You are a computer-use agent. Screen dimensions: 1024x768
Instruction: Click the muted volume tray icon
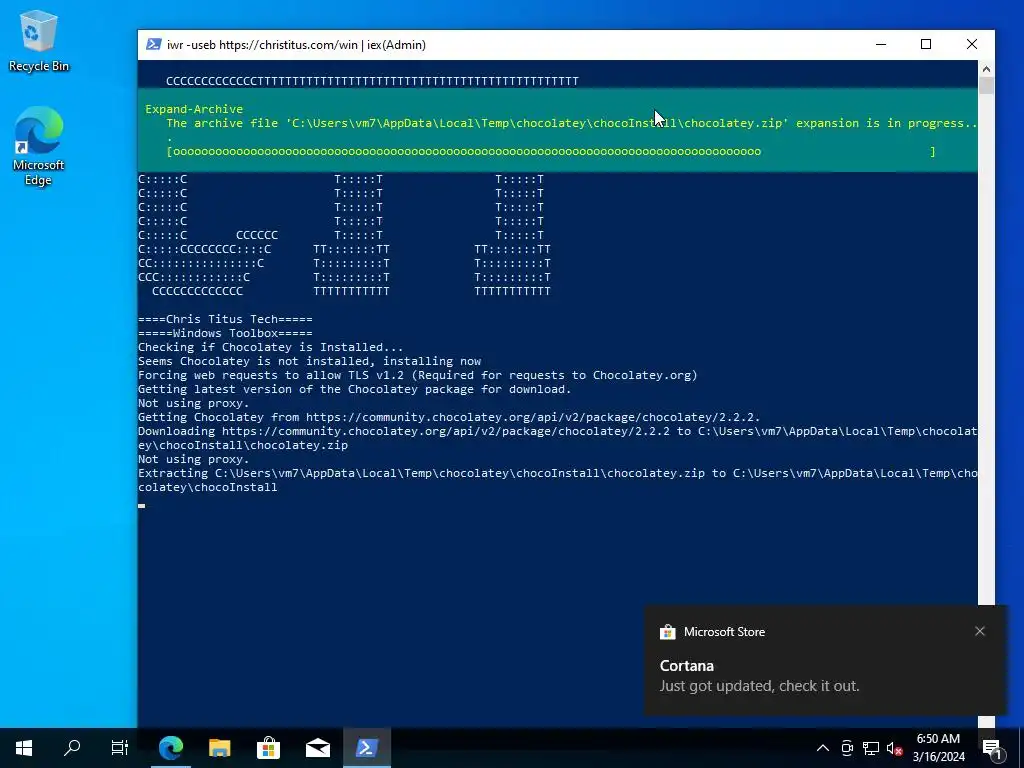pyautogui.click(x=894, y=748)
